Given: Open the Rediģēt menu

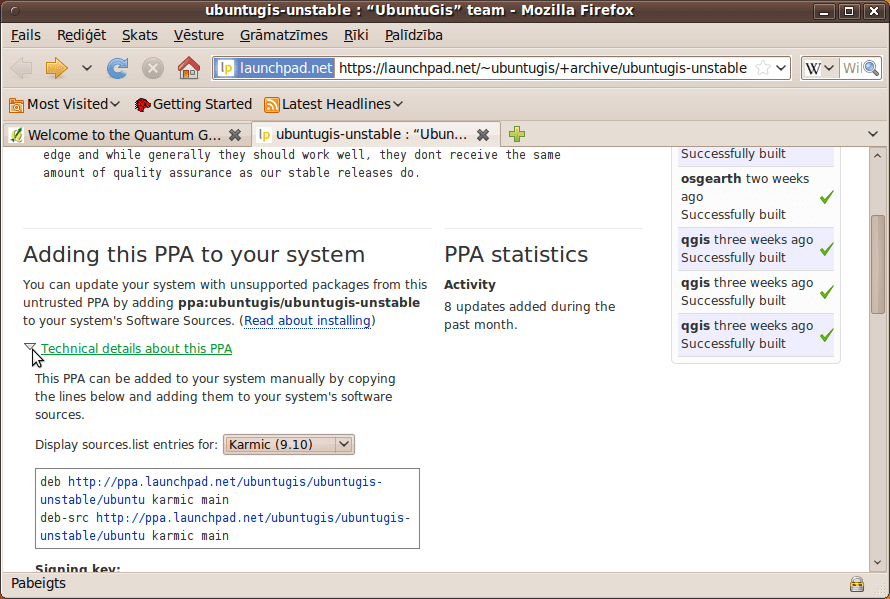Looking at the screenshot, I should click(x=81, y=35).
